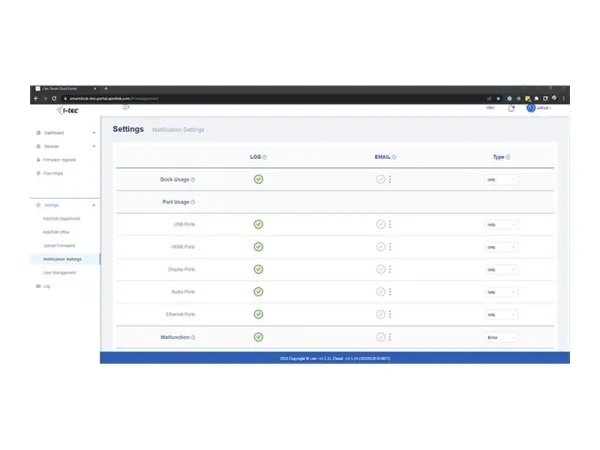Open Notification Settings in the sidebar
The height and width of the screenshot is (450, 600).
click(x=63, y=259)
